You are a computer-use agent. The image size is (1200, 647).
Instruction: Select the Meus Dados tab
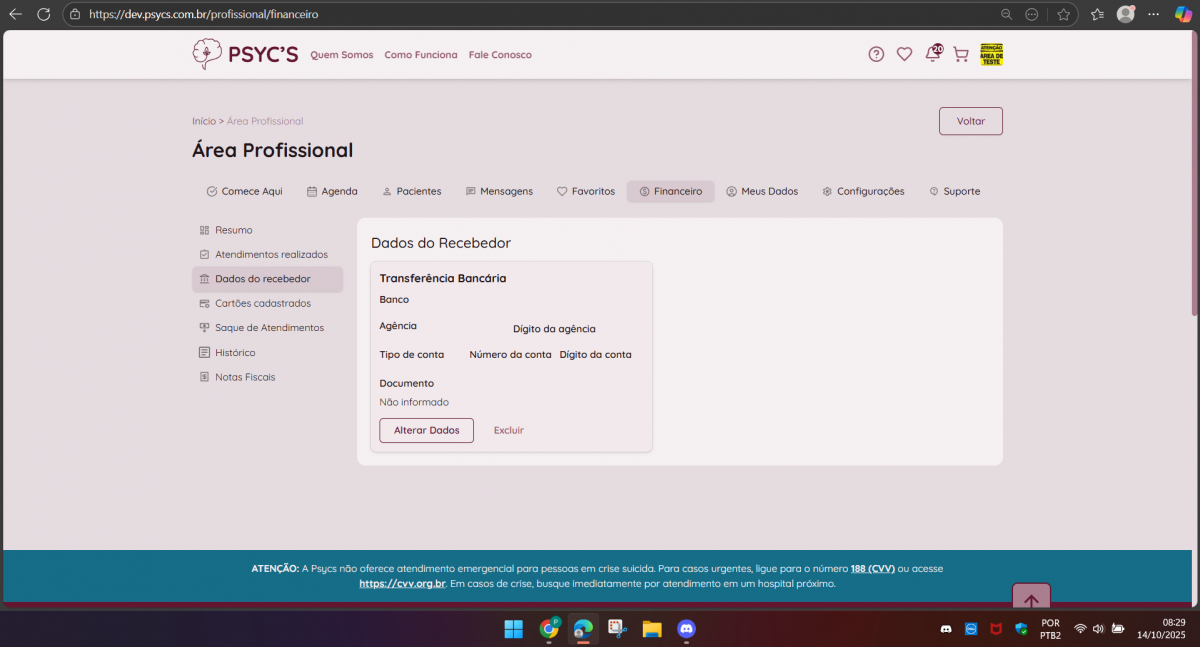click(762, 191)
